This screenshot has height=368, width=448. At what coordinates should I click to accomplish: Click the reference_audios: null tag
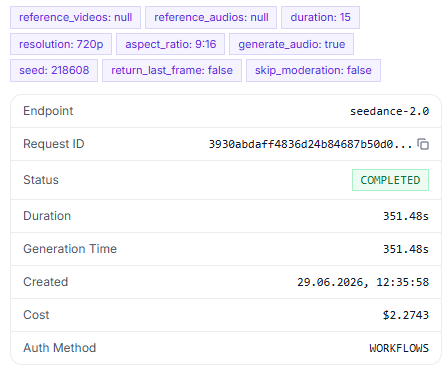coord(211,17)
